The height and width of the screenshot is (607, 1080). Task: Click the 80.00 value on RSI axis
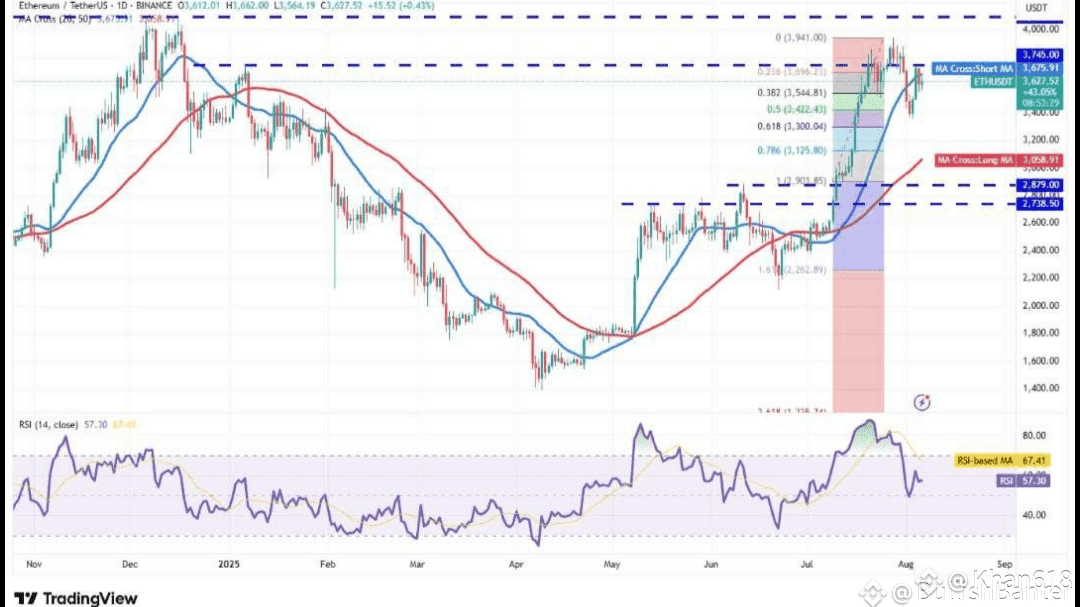pyautogui.click(x=1034, y=435)
